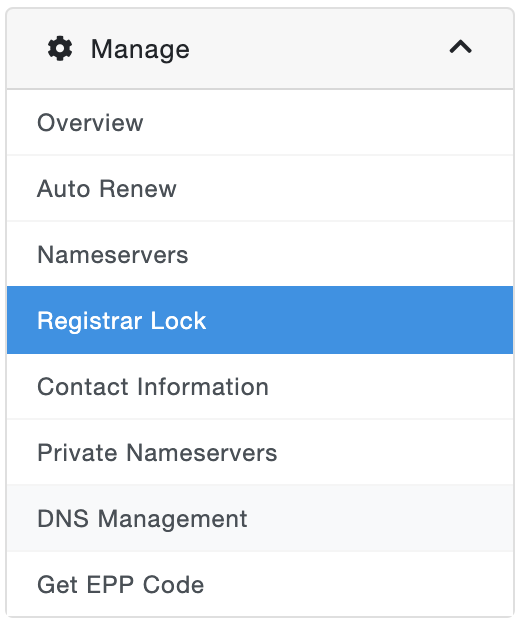522x626 pixels.
Task: Click the highlighted Registrar Lock item
Action: pos(260,320)
